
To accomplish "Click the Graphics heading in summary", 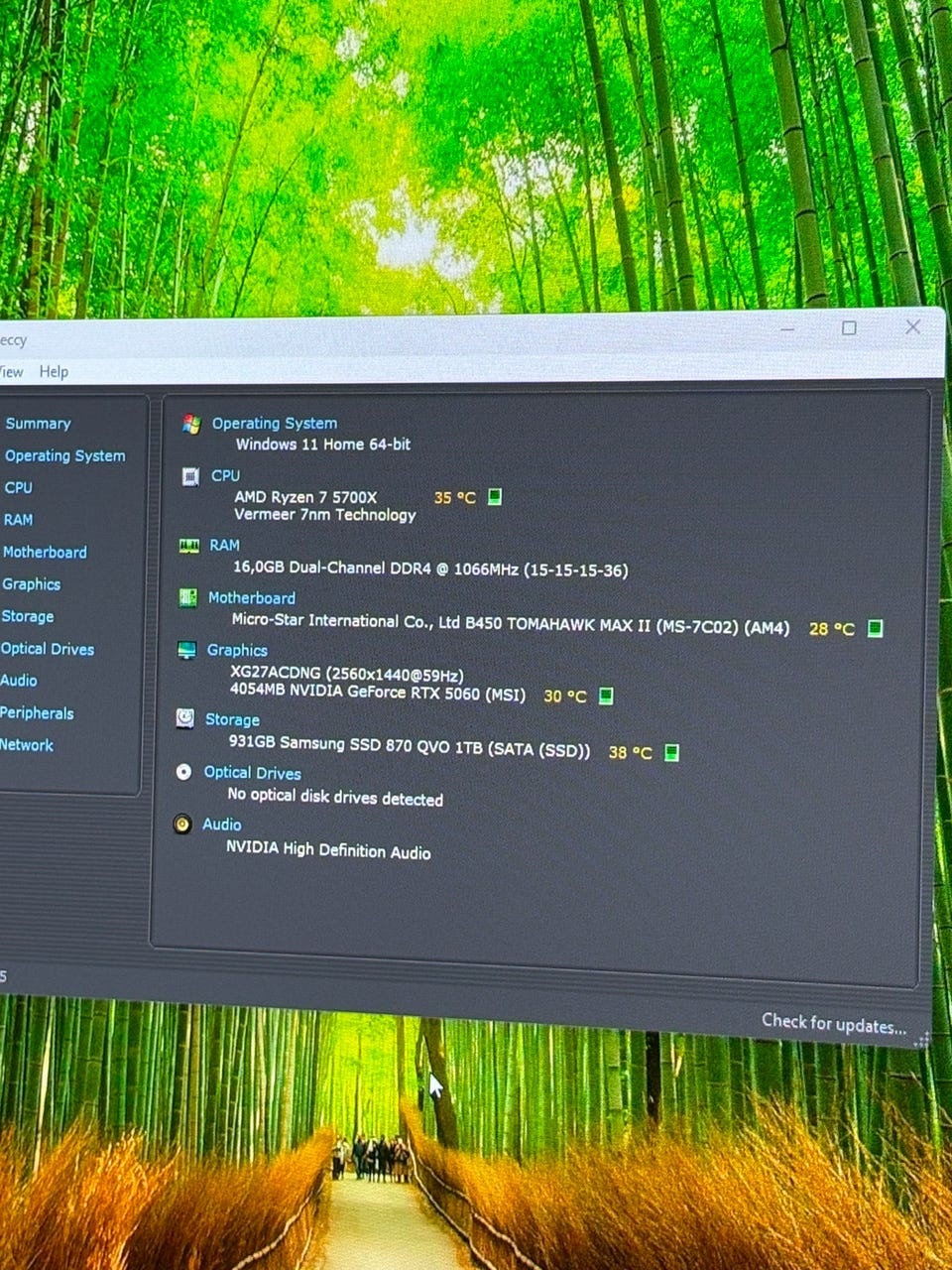I will click(x=237, y=650).
